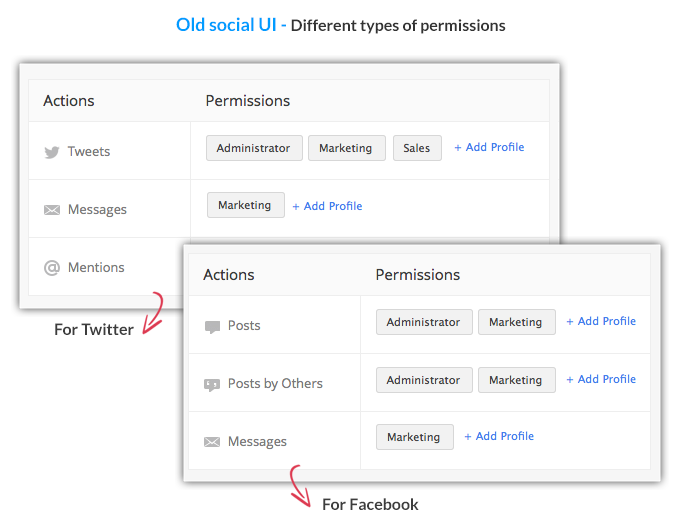Select the Sales profile tag
This screenshot has height=523, width=681.
[x=417, y=148]
